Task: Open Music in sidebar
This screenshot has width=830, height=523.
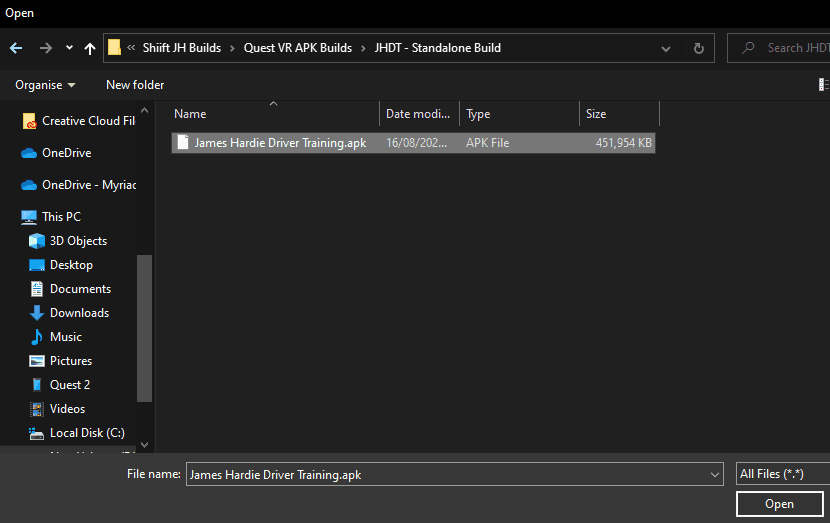Action: 66,337
